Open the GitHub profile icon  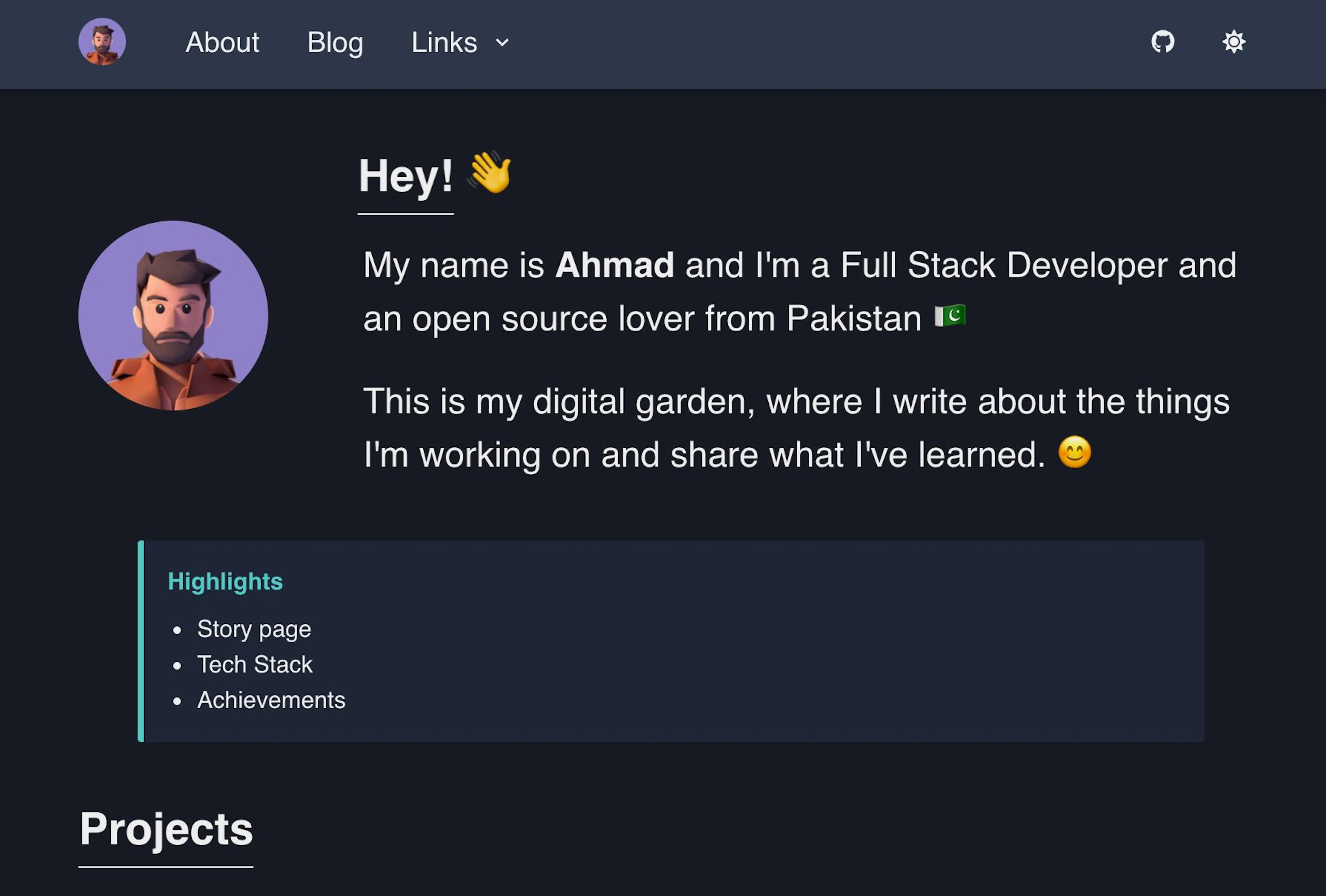coord(1162,42)
